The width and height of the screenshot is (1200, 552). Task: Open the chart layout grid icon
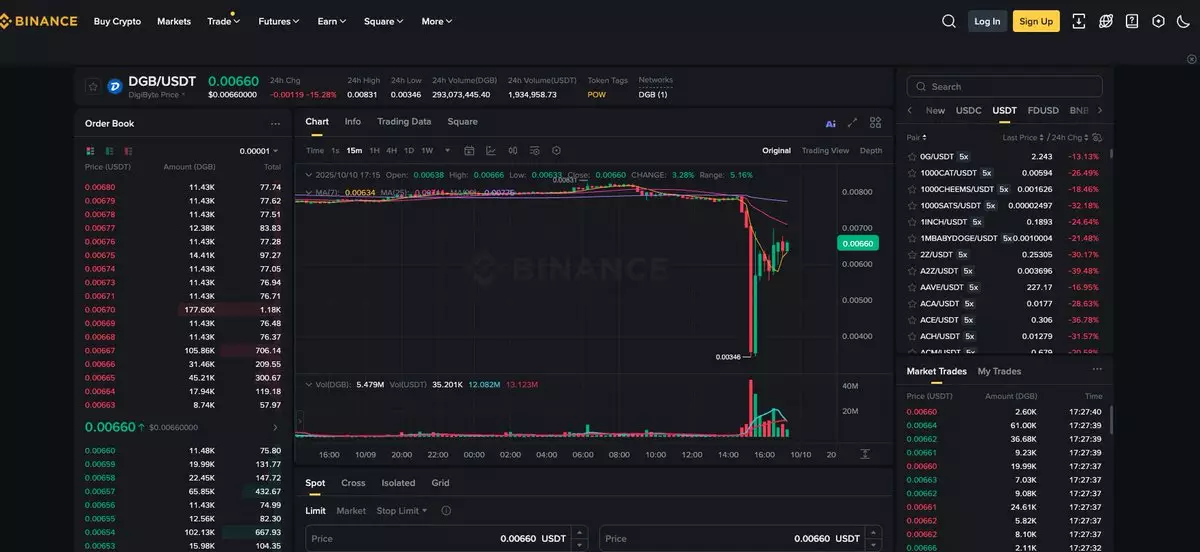point(875,123)
